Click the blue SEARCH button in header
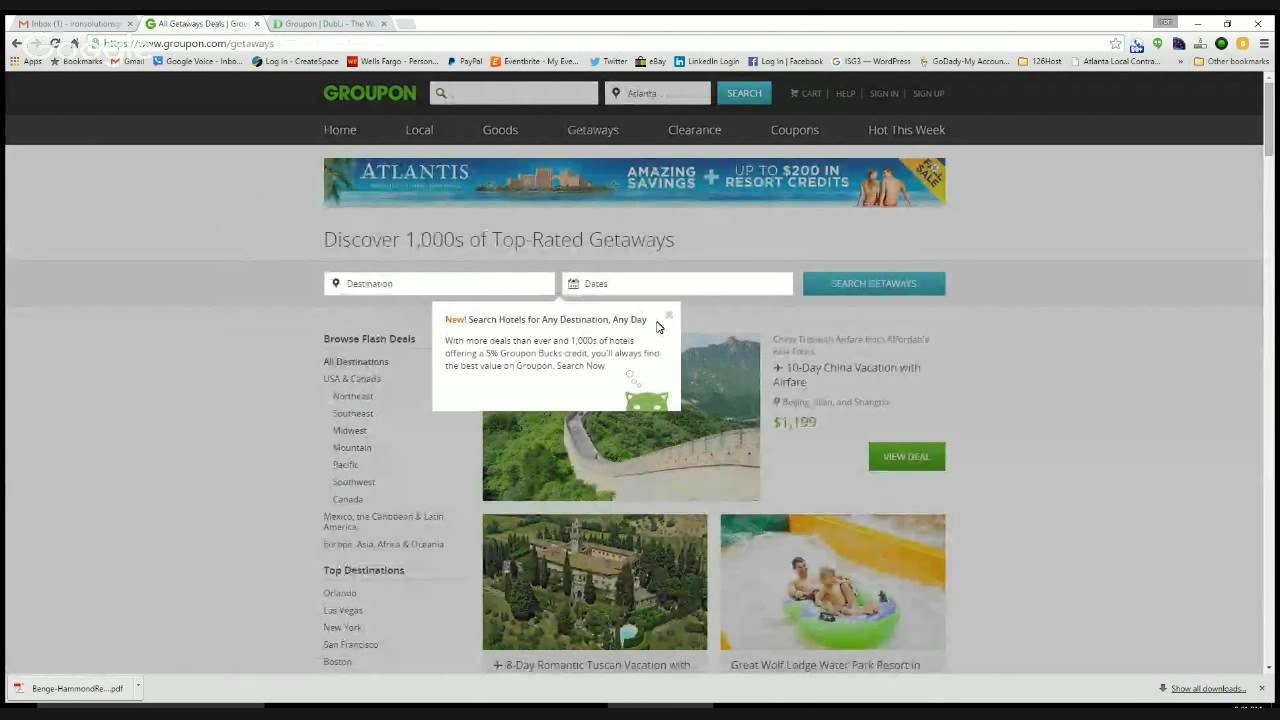The height and width of the screenshot is (720, 1280). tap(744, 93)
